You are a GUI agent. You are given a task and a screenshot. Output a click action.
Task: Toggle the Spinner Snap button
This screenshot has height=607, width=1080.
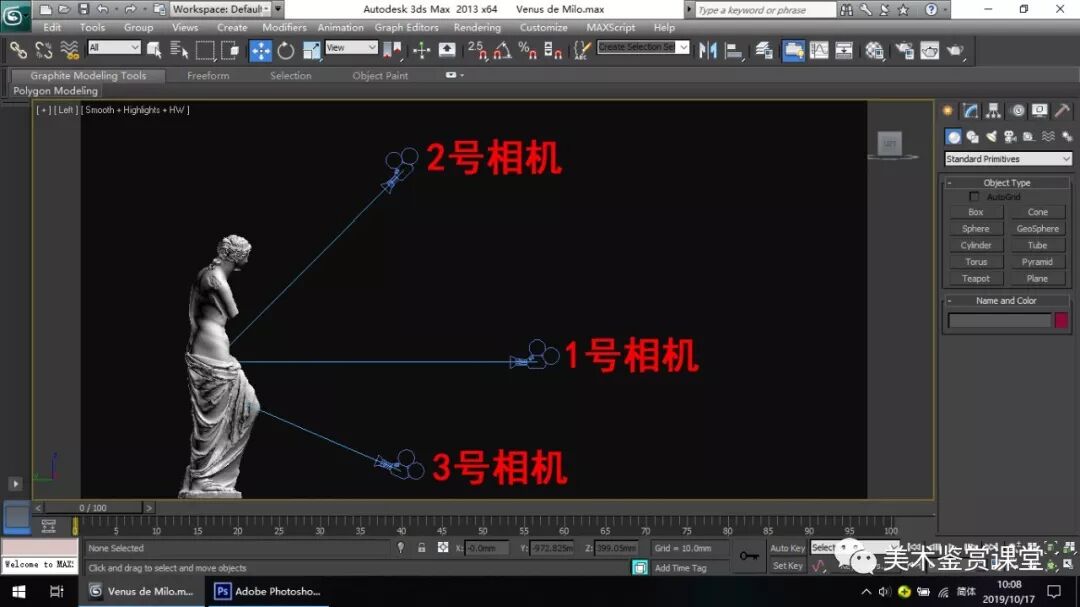(553, 50)
